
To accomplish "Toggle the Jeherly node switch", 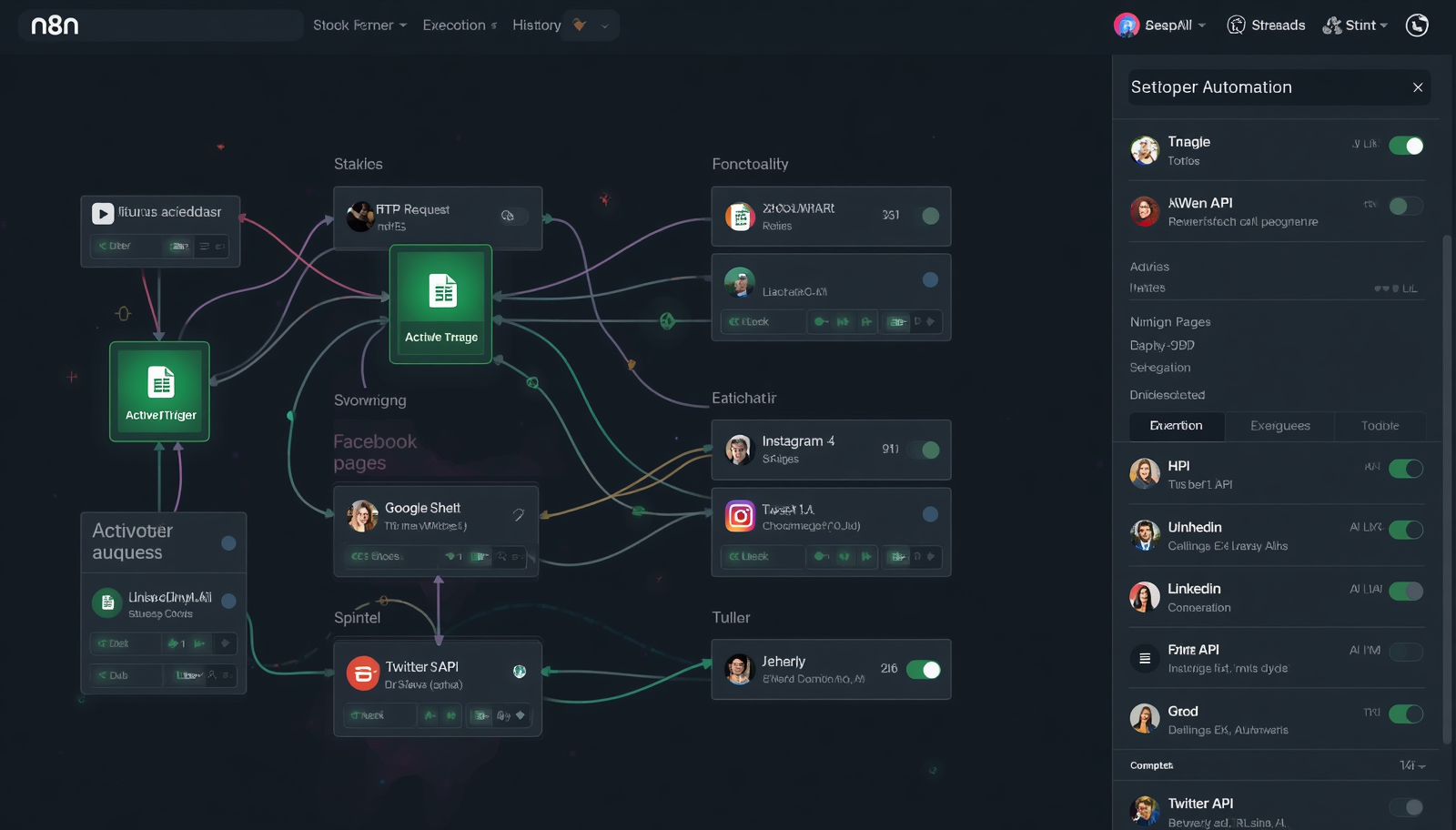I will click(924, 670).
